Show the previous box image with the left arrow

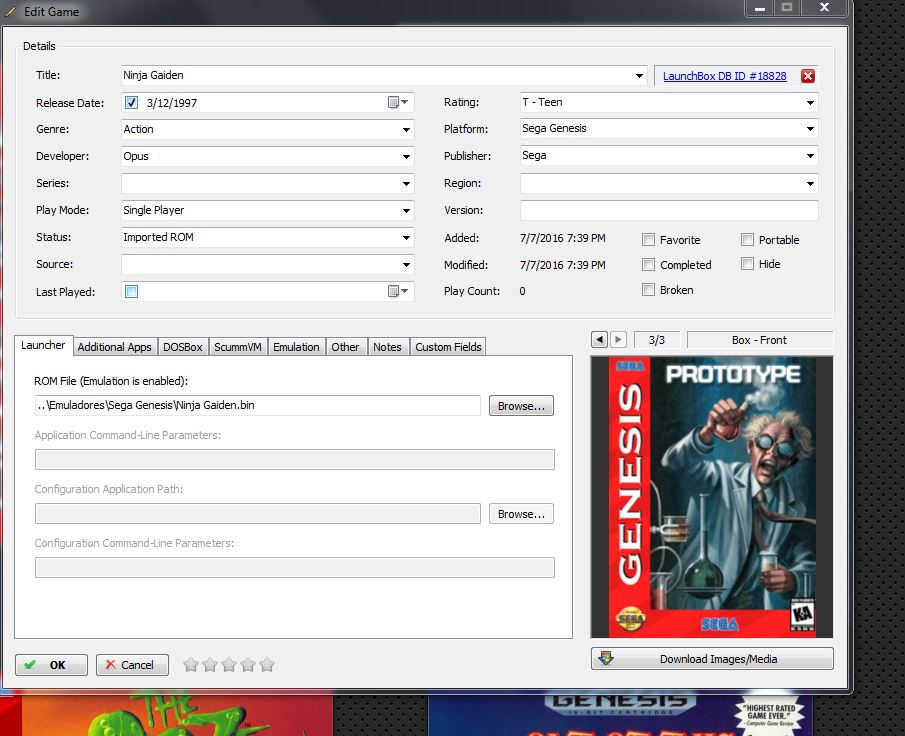point(600,339)
